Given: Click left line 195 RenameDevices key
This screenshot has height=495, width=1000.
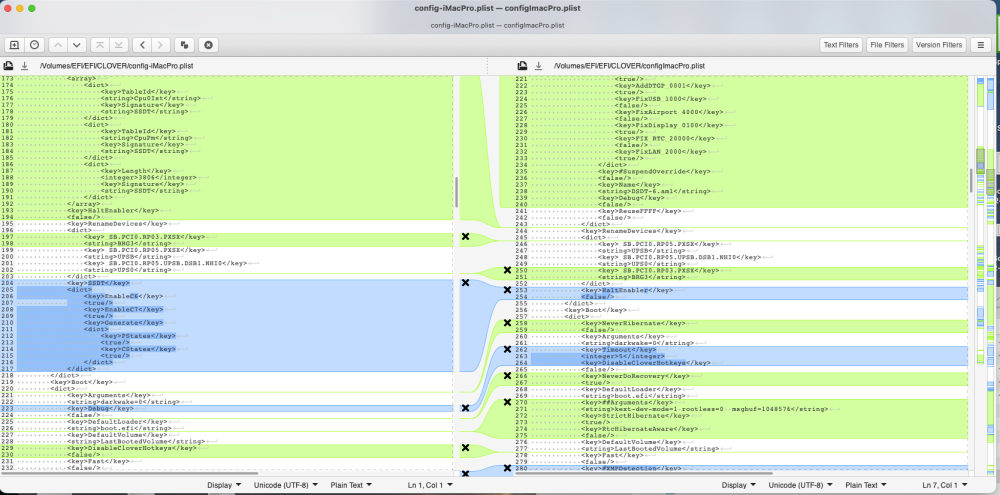Looking at the screenshot, I should 117,224.
